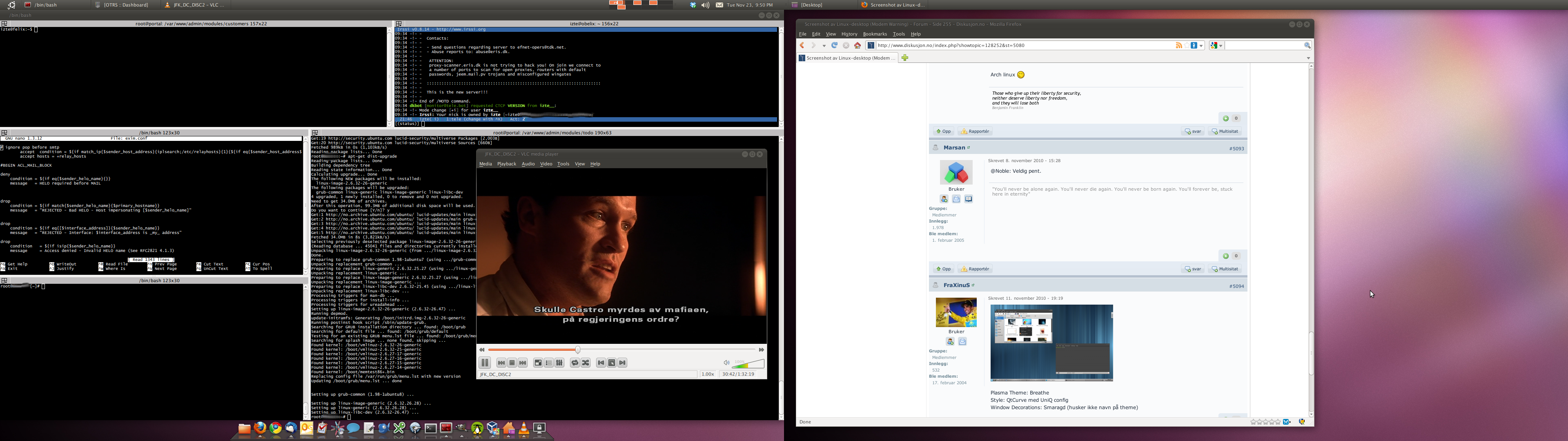
Task: Open VLC Tools menu
Action: [563, 164]
